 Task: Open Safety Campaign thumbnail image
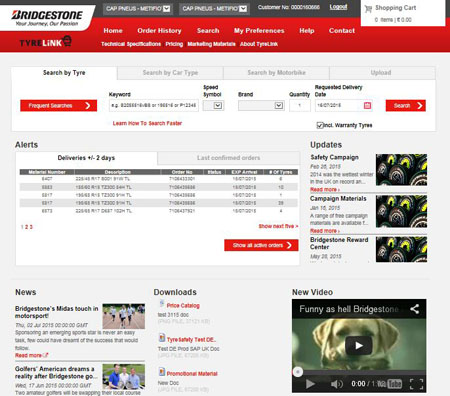pos(401,170)
